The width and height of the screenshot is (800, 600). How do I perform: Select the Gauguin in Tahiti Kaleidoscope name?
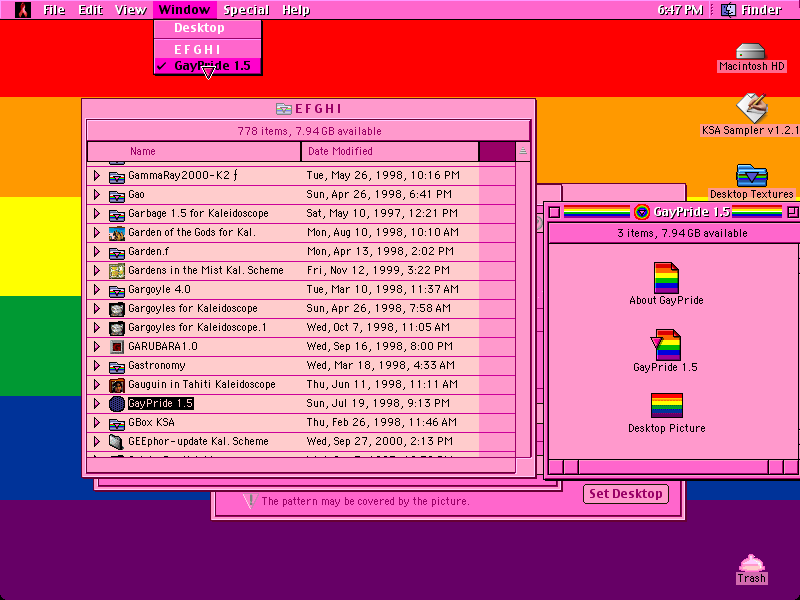(202, 385)
